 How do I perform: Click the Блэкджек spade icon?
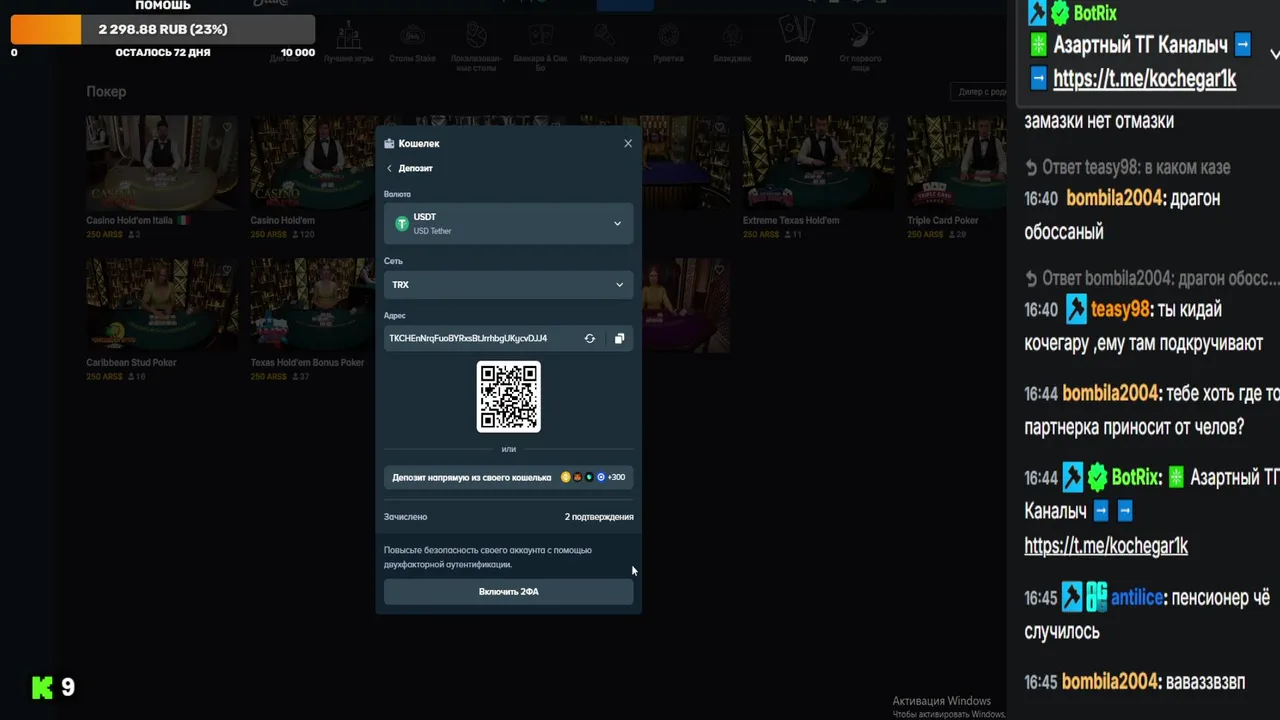click(732, 37)
